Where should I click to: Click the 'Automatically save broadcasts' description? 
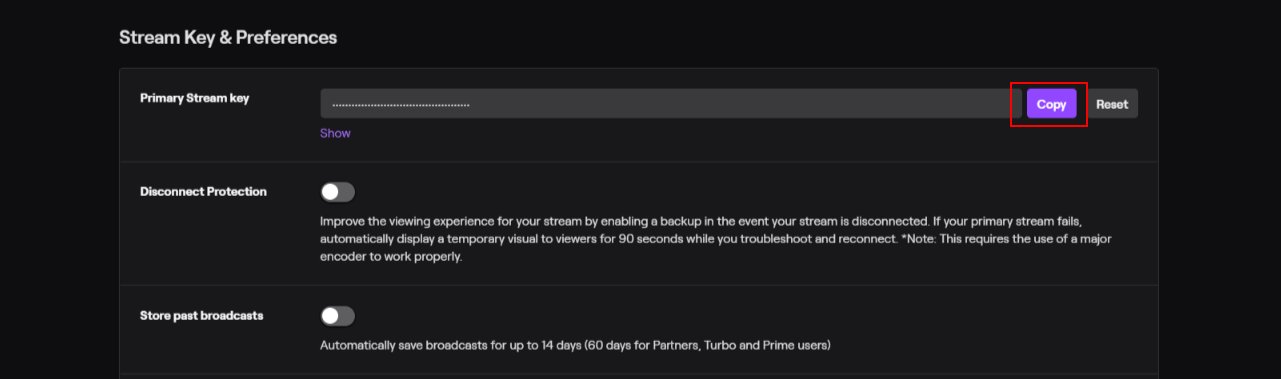pos(575,346)
